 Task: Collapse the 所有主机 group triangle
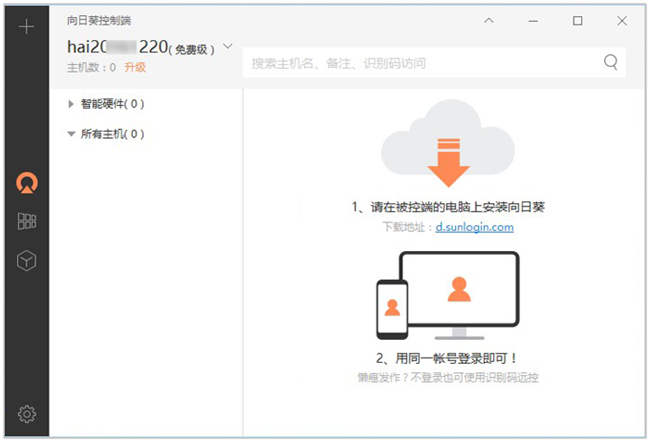point(71,134)
